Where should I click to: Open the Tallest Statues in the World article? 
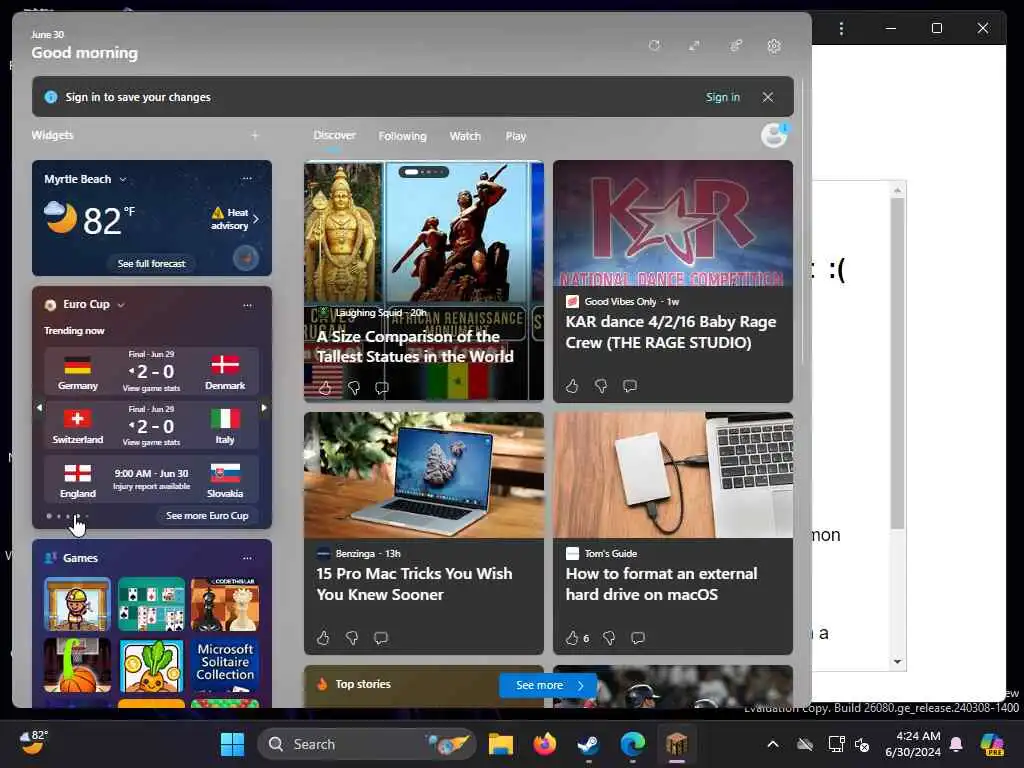415,346
